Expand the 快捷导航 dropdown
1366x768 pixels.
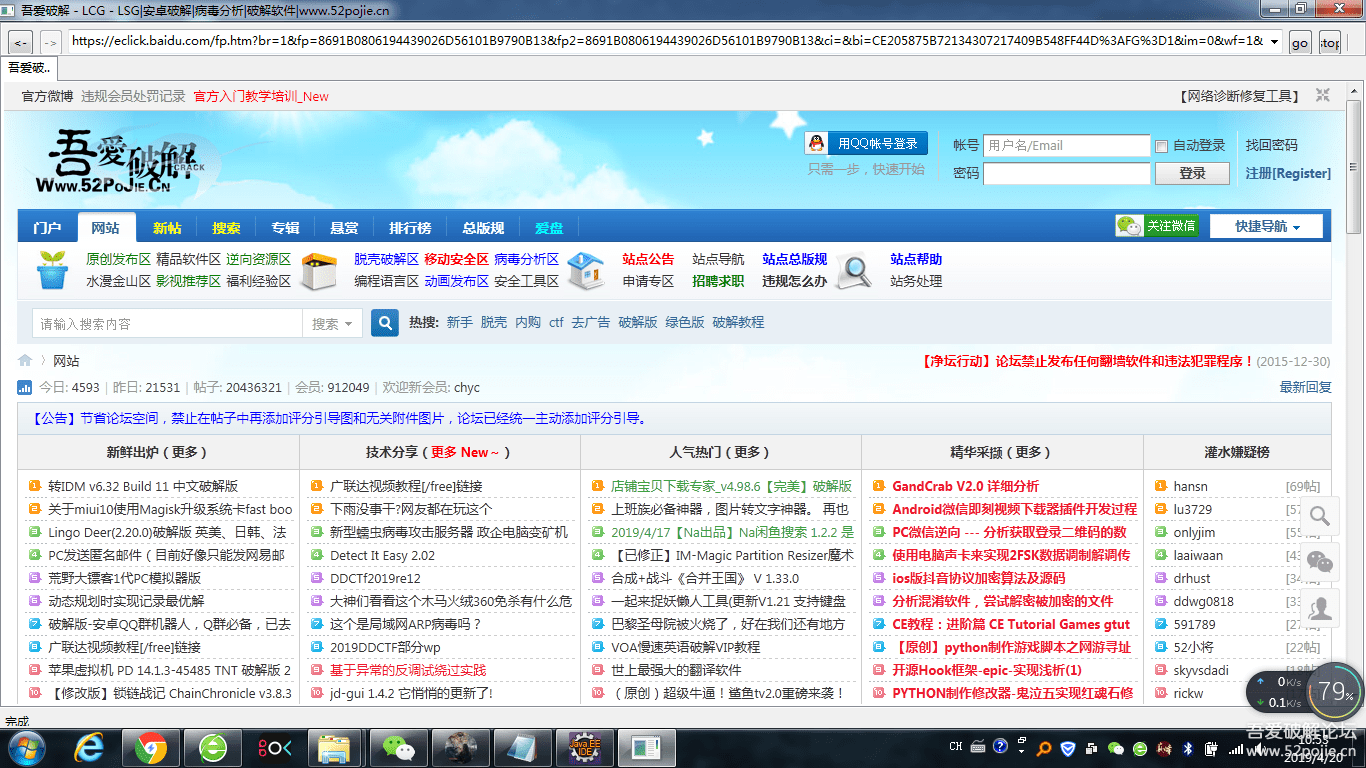coord(1266,226)
